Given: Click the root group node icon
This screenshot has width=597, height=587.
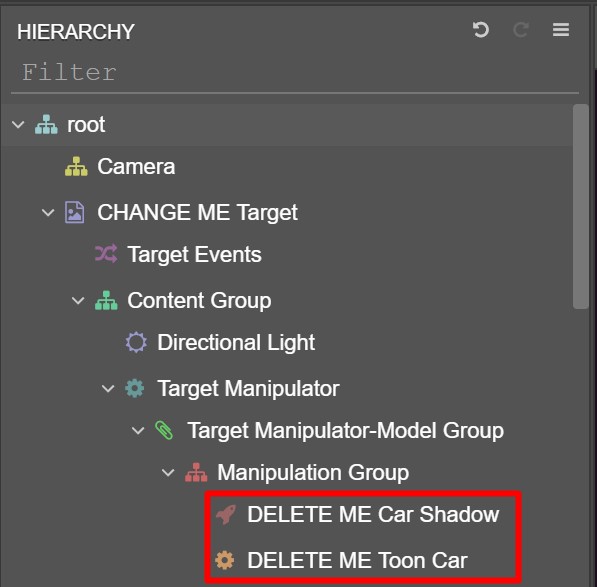Looking at the screenshot, I should [x=46, y=124].
